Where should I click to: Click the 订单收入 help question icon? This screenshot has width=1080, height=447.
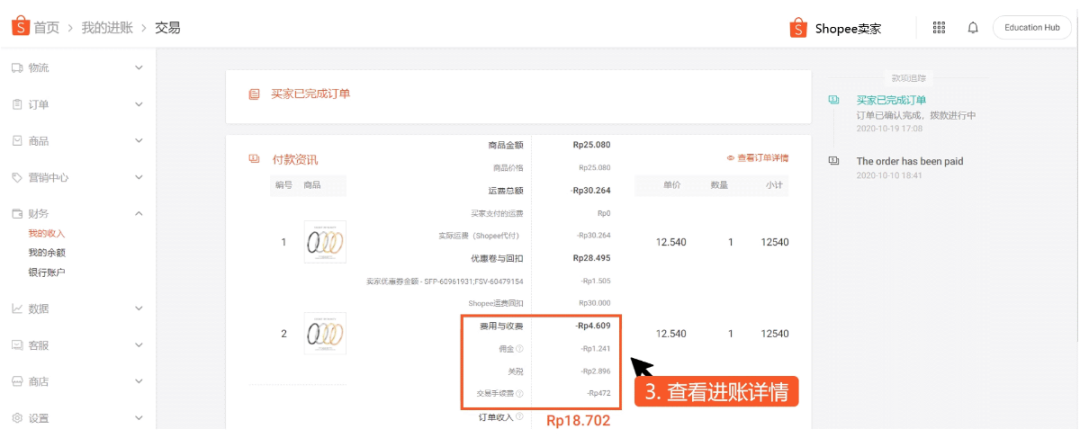pos(519,416)
